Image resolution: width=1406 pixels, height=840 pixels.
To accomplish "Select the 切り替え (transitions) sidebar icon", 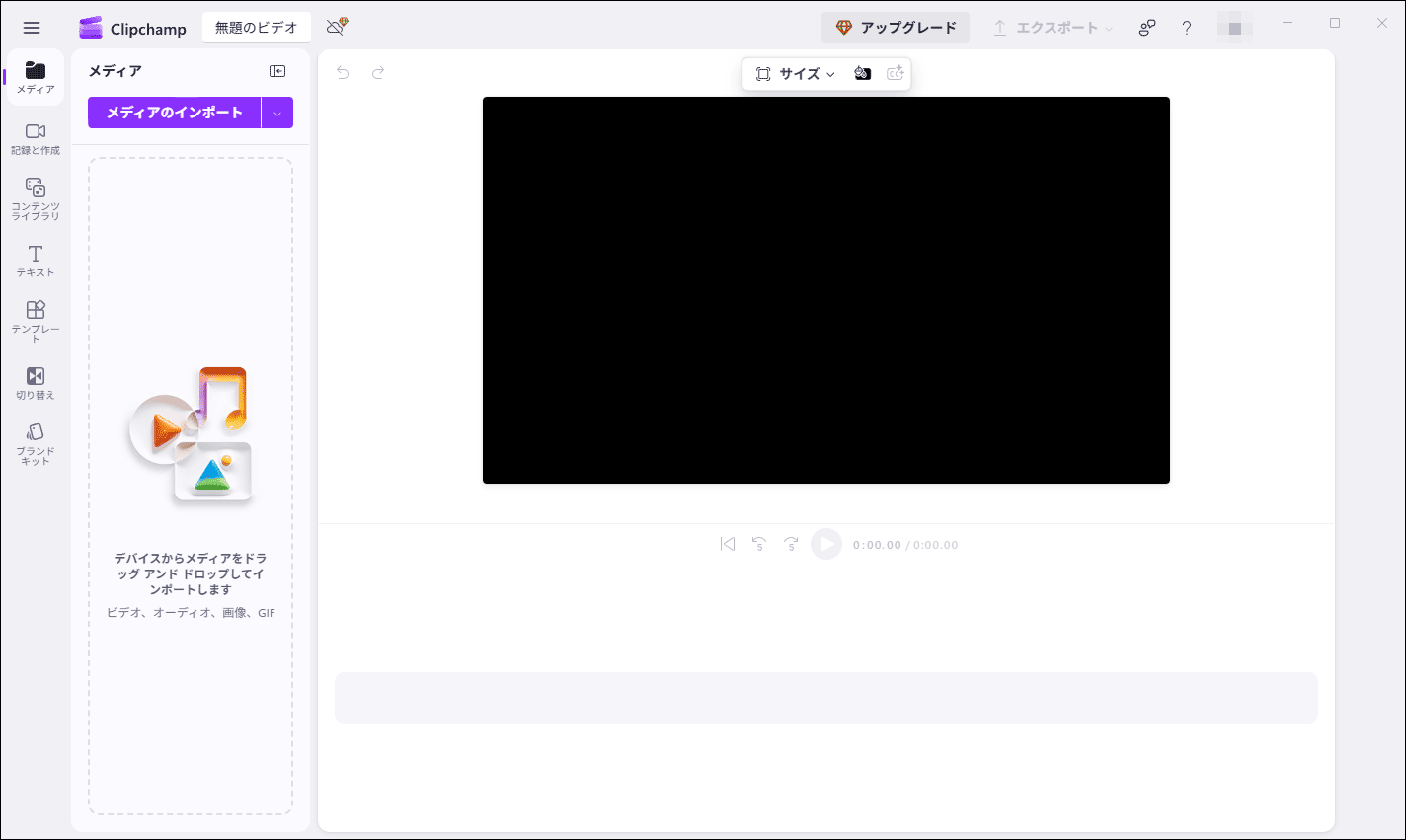I will (x=35, y=381).
